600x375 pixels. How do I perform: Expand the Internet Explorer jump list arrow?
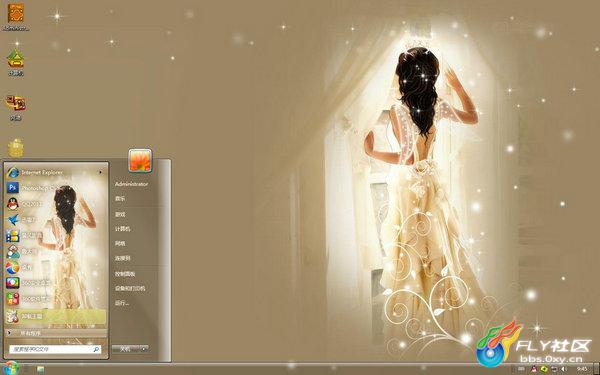[x=101, y=173]
